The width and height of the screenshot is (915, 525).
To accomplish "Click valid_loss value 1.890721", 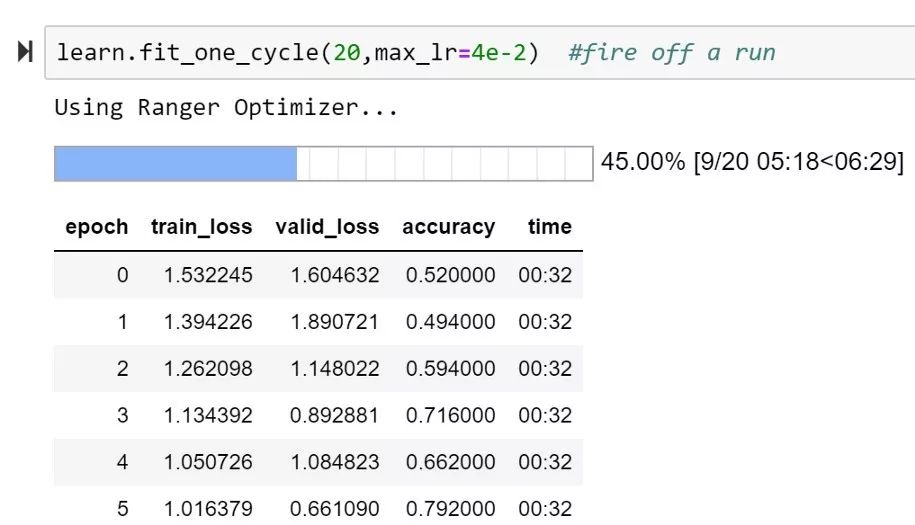I will (x=335, y=322).
